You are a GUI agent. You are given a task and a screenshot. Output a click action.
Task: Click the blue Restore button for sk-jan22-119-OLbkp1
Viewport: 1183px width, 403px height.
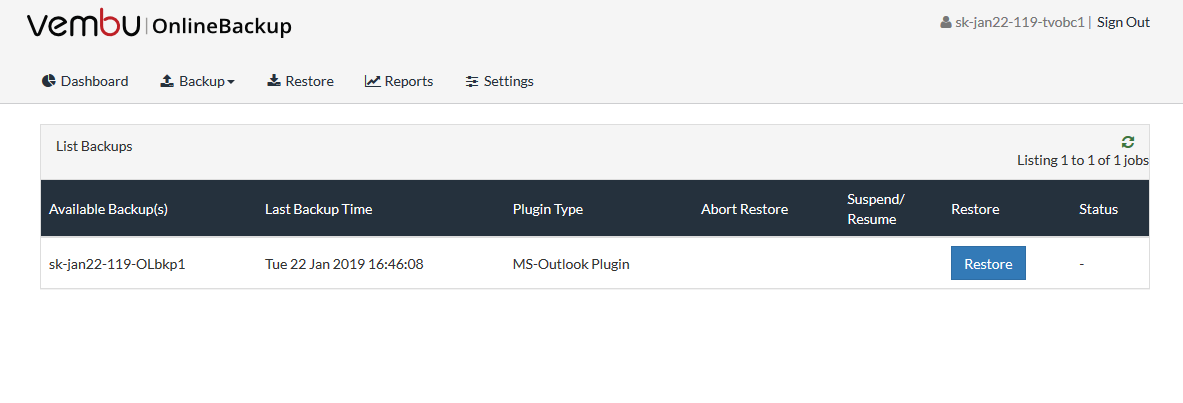(x=988, y=263)
